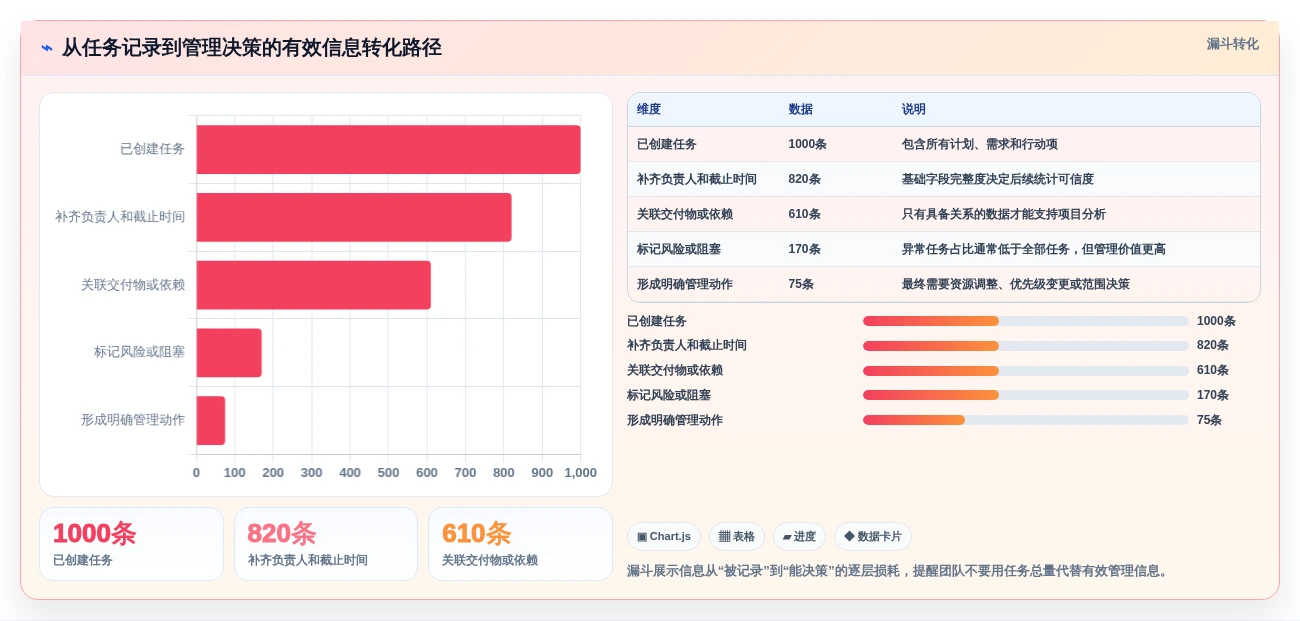1300x621 pixels.
Task: Click the page title 从任务记录到管理决策
Action: (x=252, y=48)
